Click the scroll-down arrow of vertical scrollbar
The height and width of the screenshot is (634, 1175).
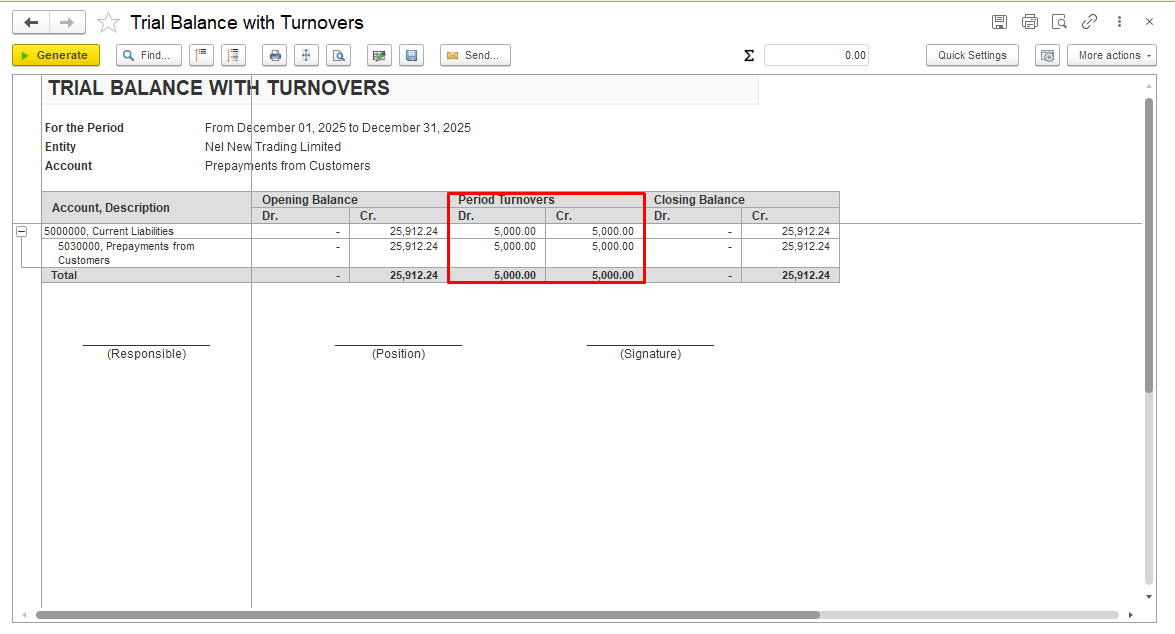tap(1149, 597)
